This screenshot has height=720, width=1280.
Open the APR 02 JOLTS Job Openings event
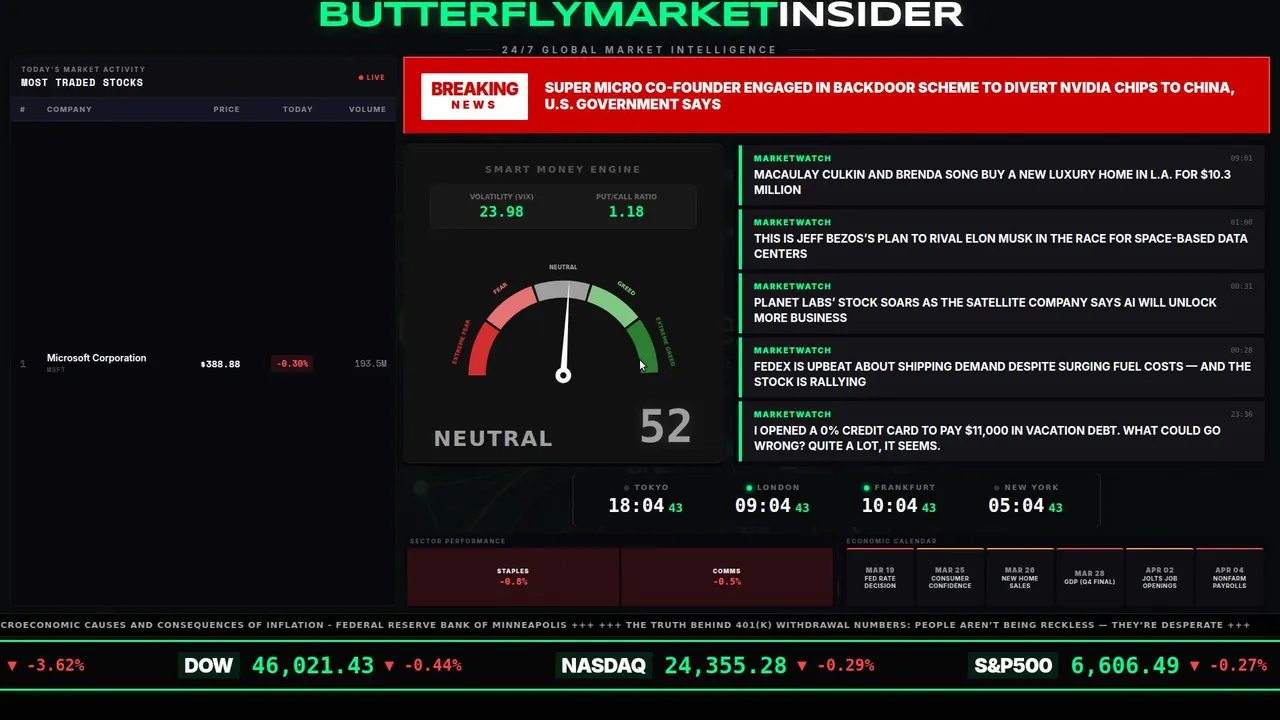1160,577
